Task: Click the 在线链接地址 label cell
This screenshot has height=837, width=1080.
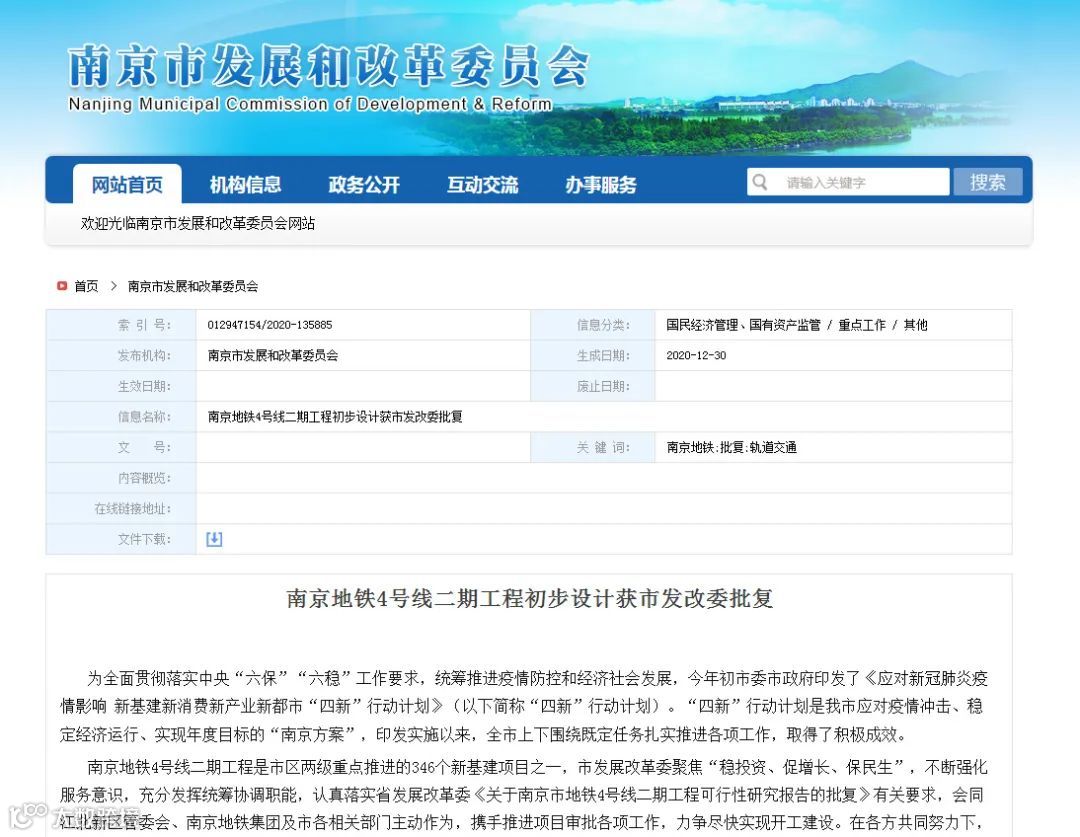Action: pyautogui.click(x=121, y=508)
